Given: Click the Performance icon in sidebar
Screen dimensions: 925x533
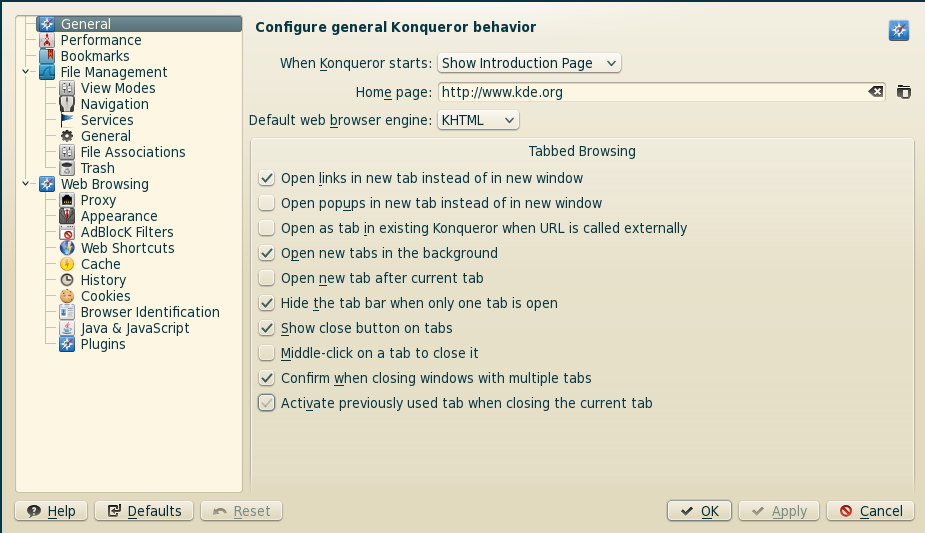Looking at the screenshot, I should [x=47, y=40].
